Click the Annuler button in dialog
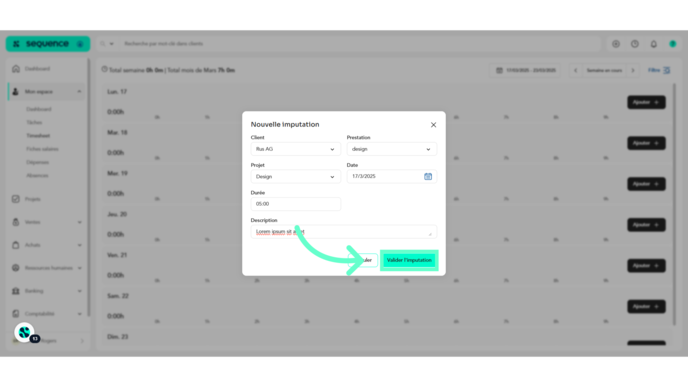Image resolution: width=688 pixels, height=387 pixels. [363, 260]
